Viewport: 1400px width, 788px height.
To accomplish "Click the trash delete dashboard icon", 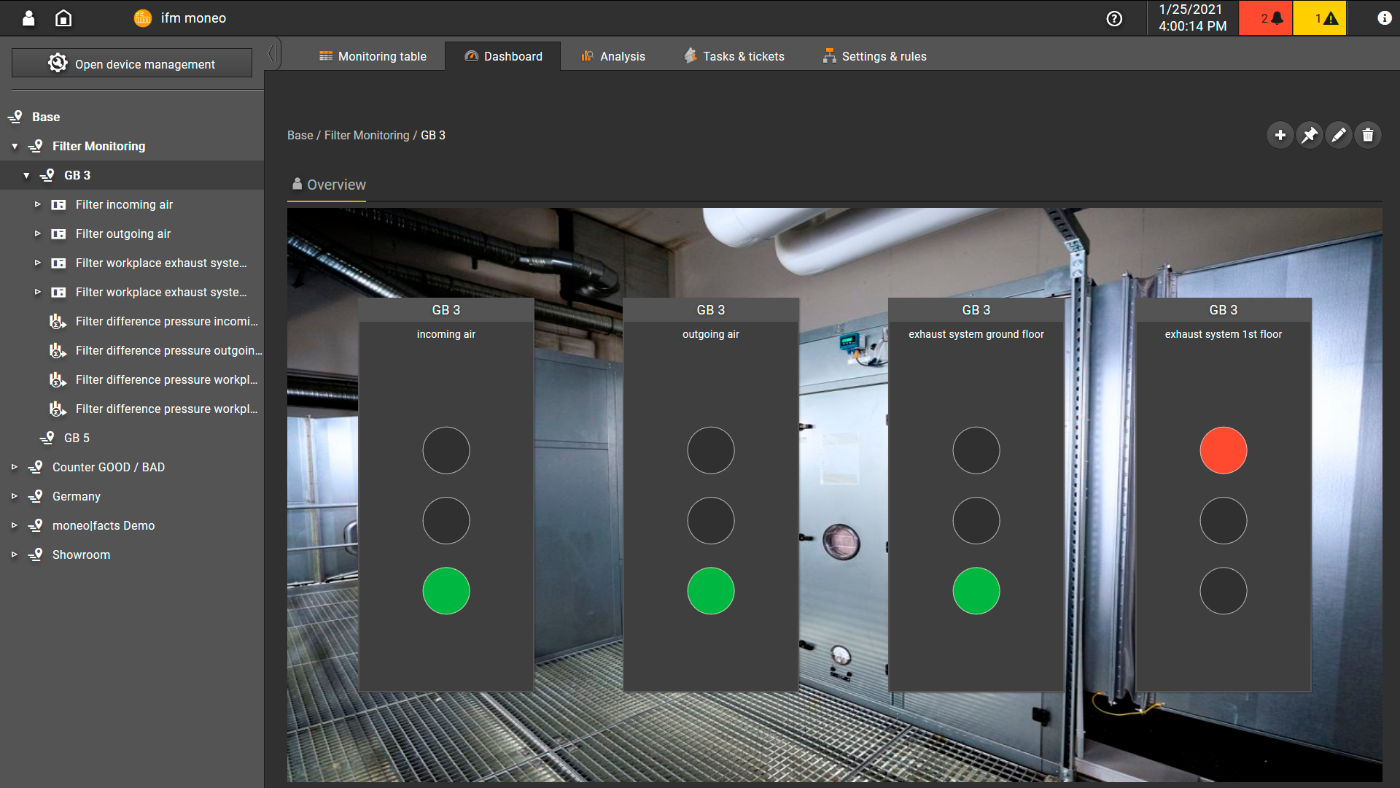I will [x=1367, y=134].
